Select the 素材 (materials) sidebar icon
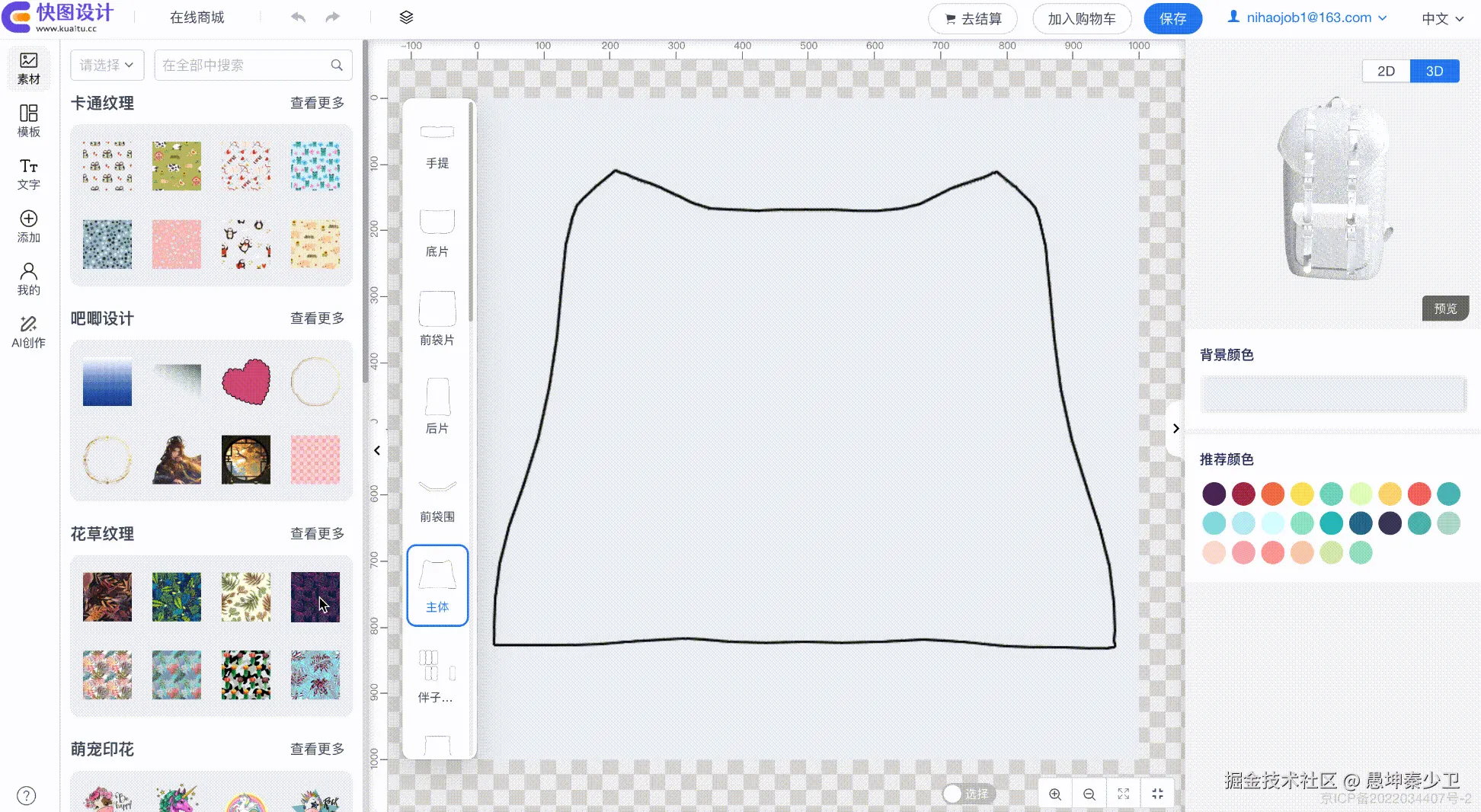The width and height of the screenshot is (1481, 812). tap(28, 69)
